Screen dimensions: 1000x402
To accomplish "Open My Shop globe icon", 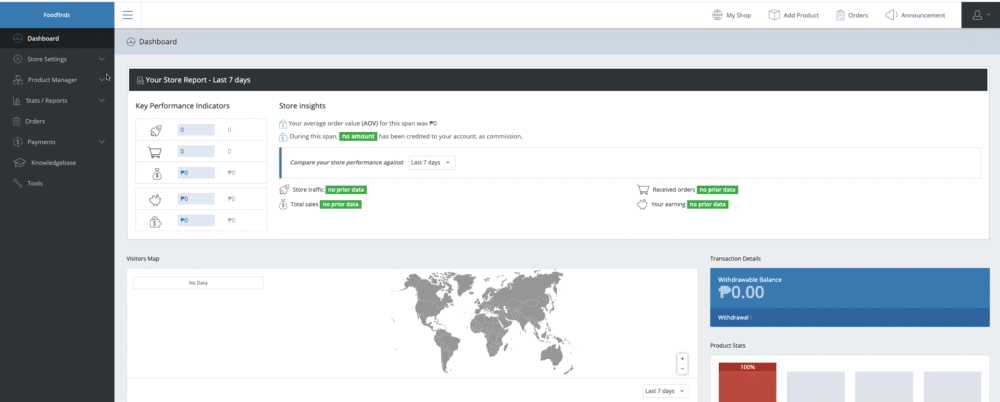I will pyautogui.click(x=717, y=15).
